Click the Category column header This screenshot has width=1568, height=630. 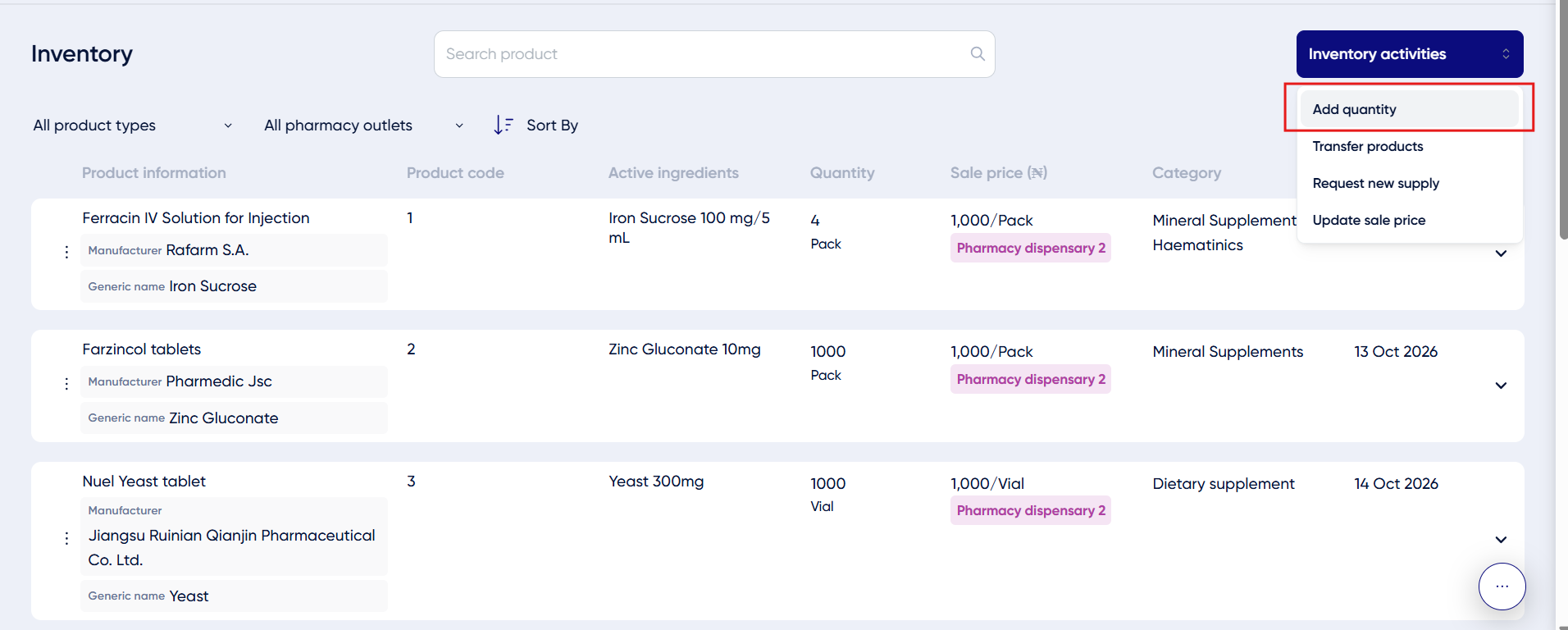point(1187,173)
